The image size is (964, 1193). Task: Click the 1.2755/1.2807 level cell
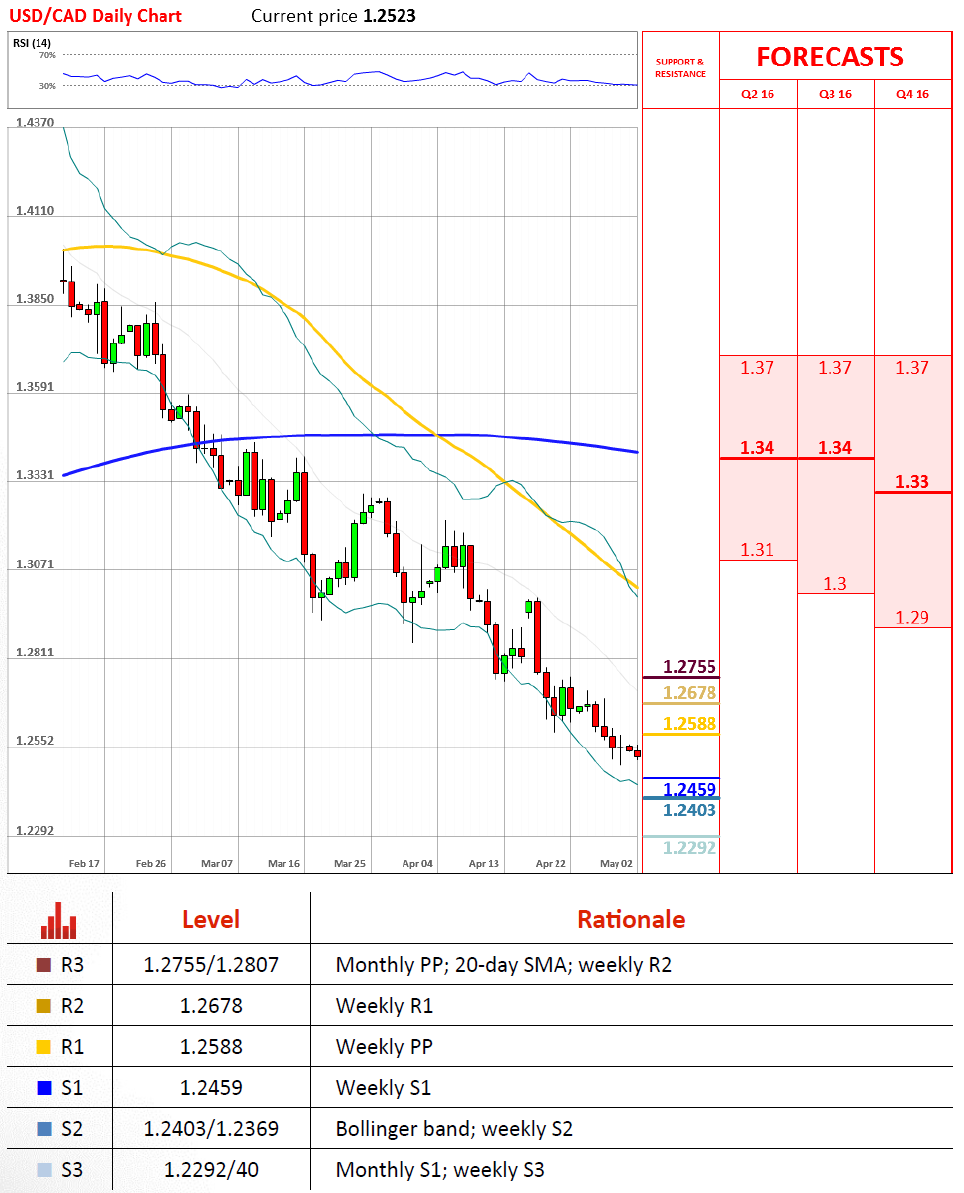[x=212, y=965]
